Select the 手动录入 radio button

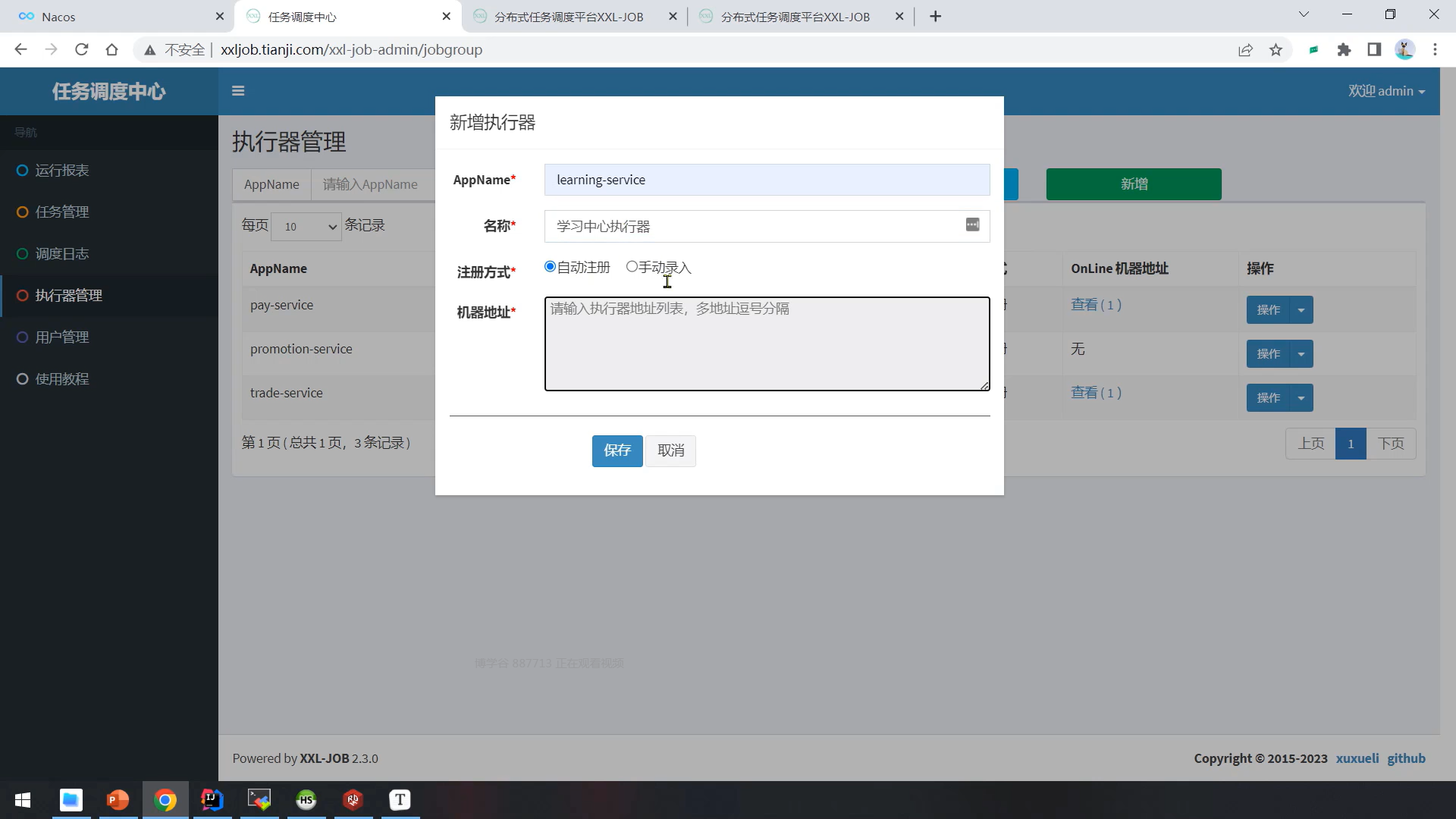[632, 267]
